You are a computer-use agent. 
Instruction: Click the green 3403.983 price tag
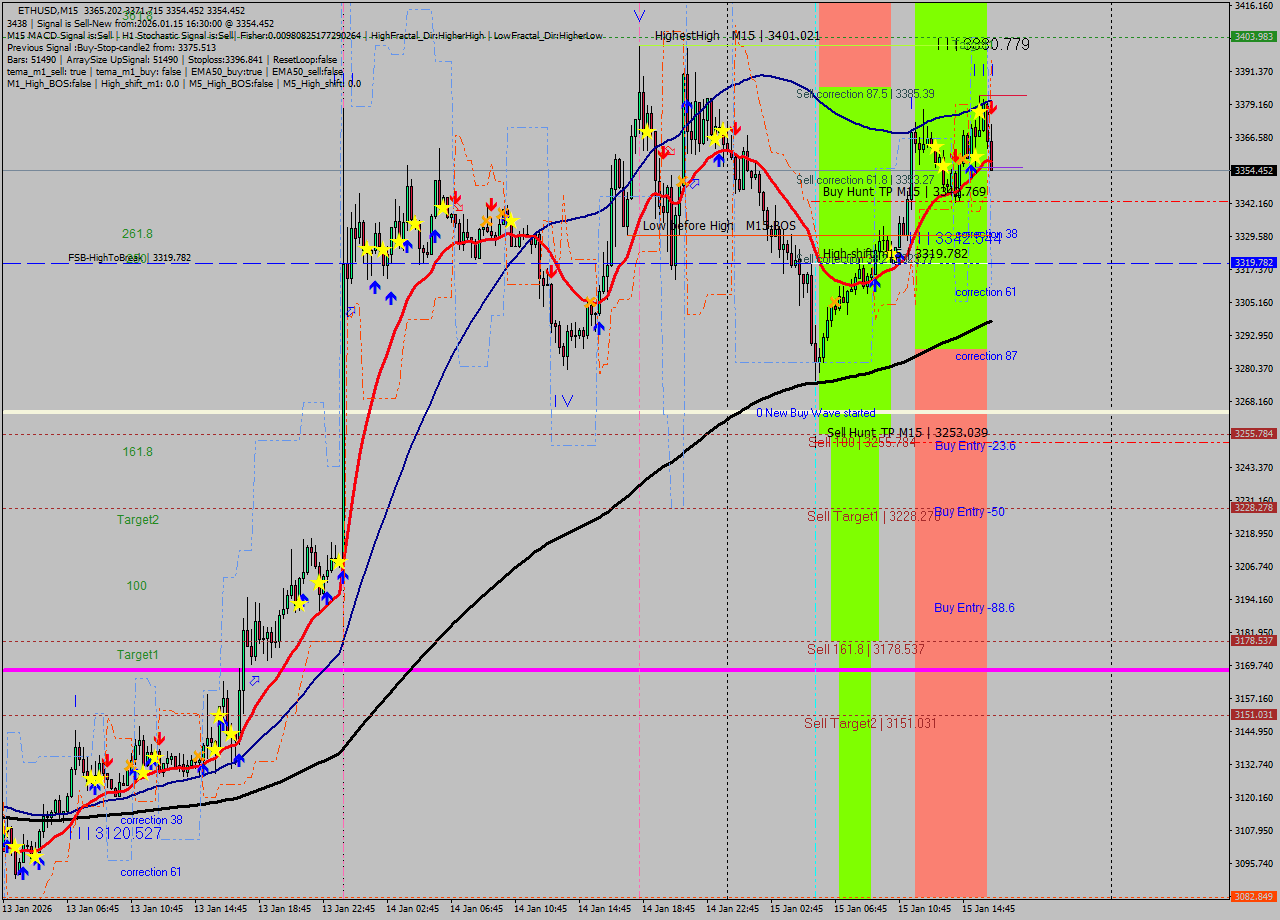[x=1254, y=36]
